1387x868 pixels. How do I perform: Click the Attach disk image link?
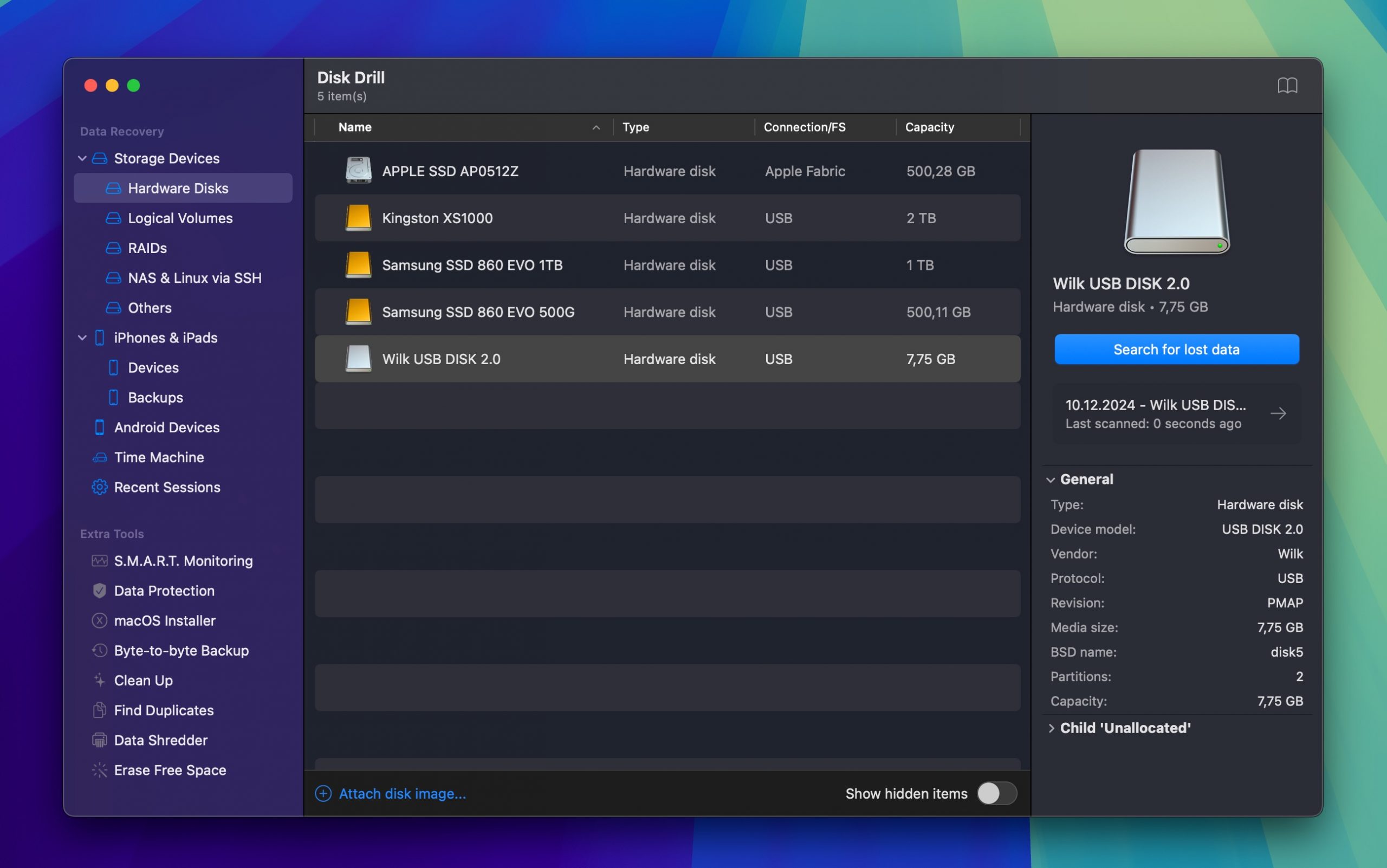tap(402, 793)
